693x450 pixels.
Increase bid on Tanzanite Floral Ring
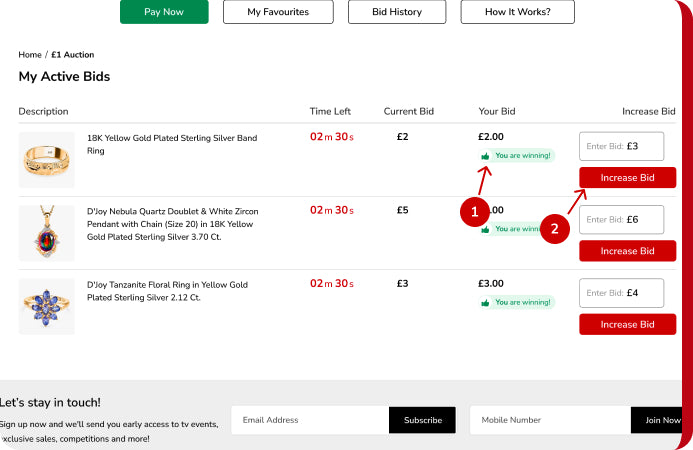[x=628, y=324]
